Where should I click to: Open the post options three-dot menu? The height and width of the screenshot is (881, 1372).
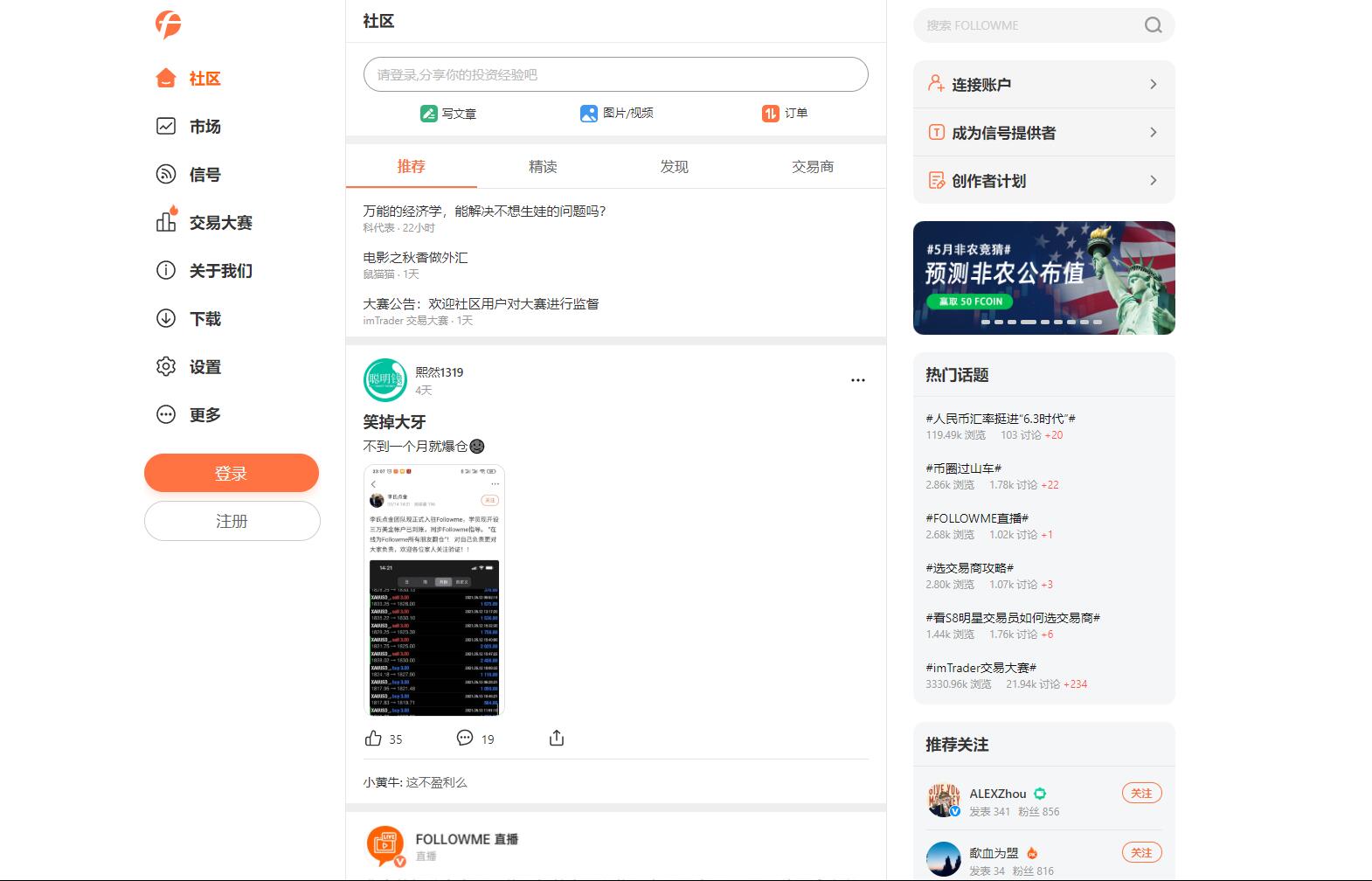coord(858,380)
